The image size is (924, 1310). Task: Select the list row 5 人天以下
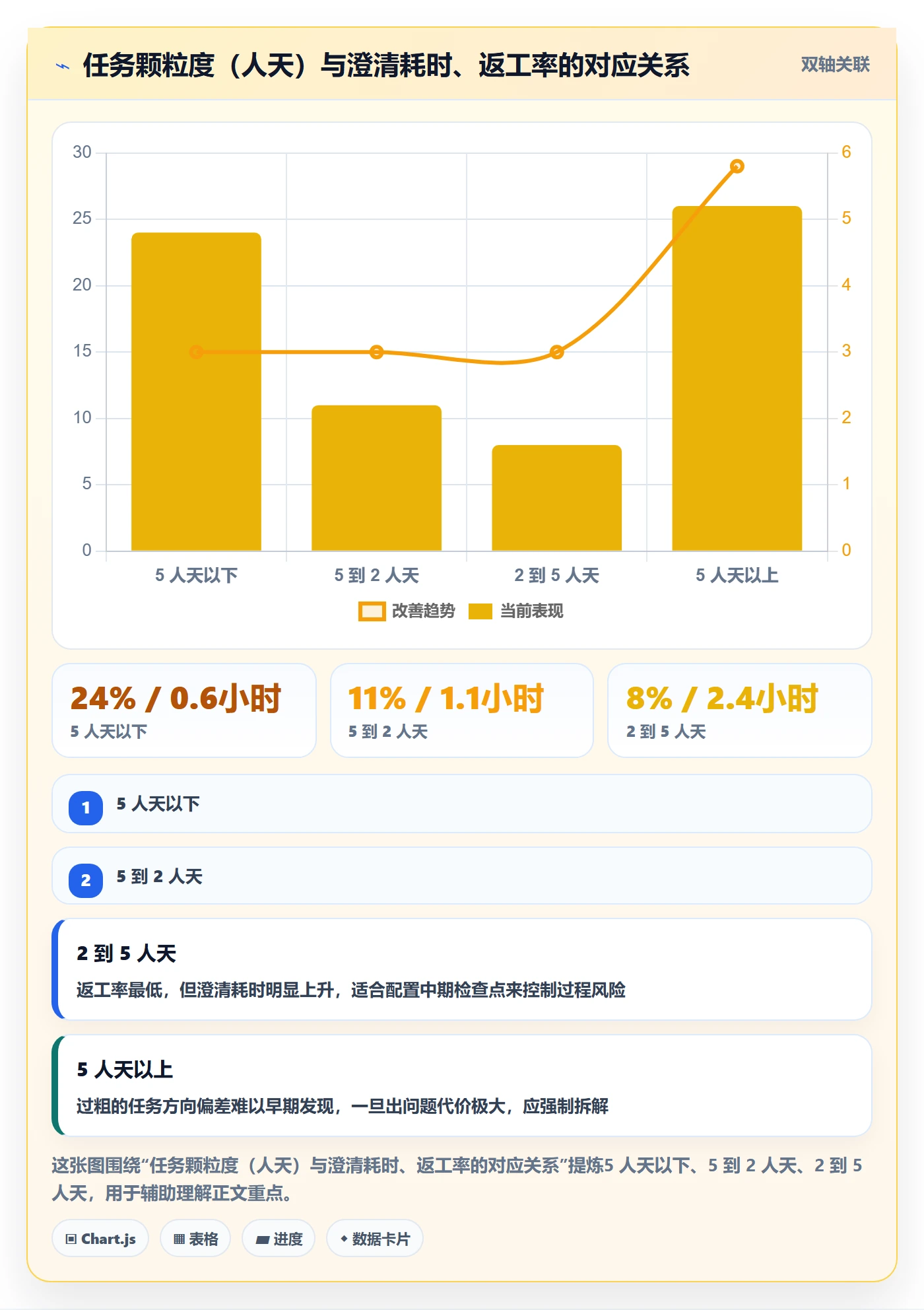click(x=462, y=804)
